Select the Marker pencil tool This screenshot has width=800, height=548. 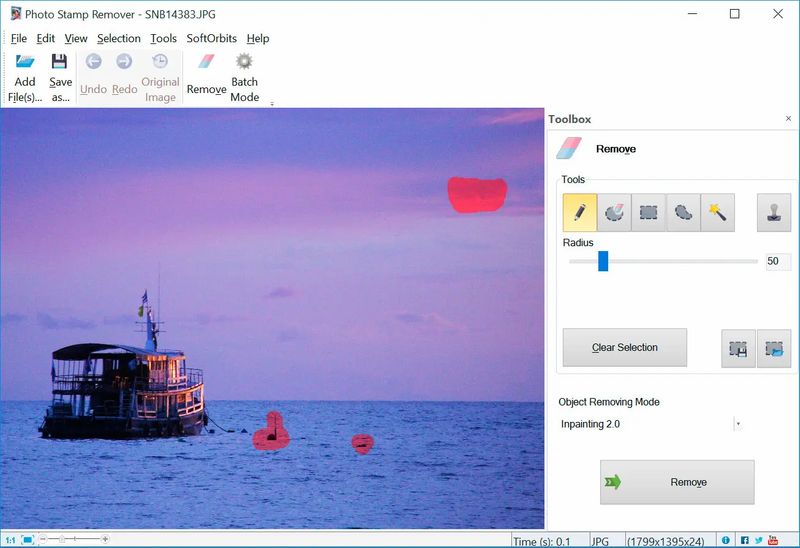pos(580,212)
